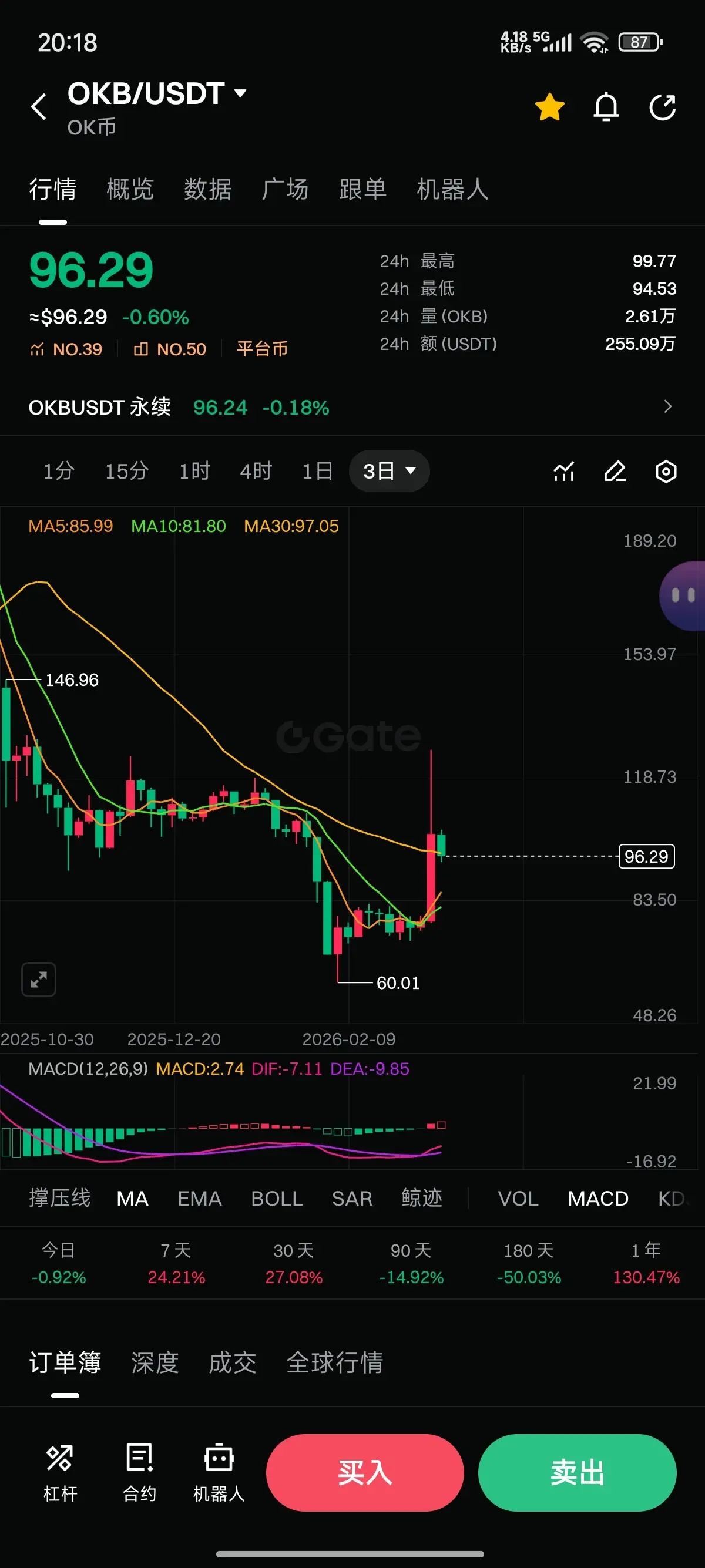
Task: Tap 90天 -14.92% change cell
Action: click(x=411, y=1263)
